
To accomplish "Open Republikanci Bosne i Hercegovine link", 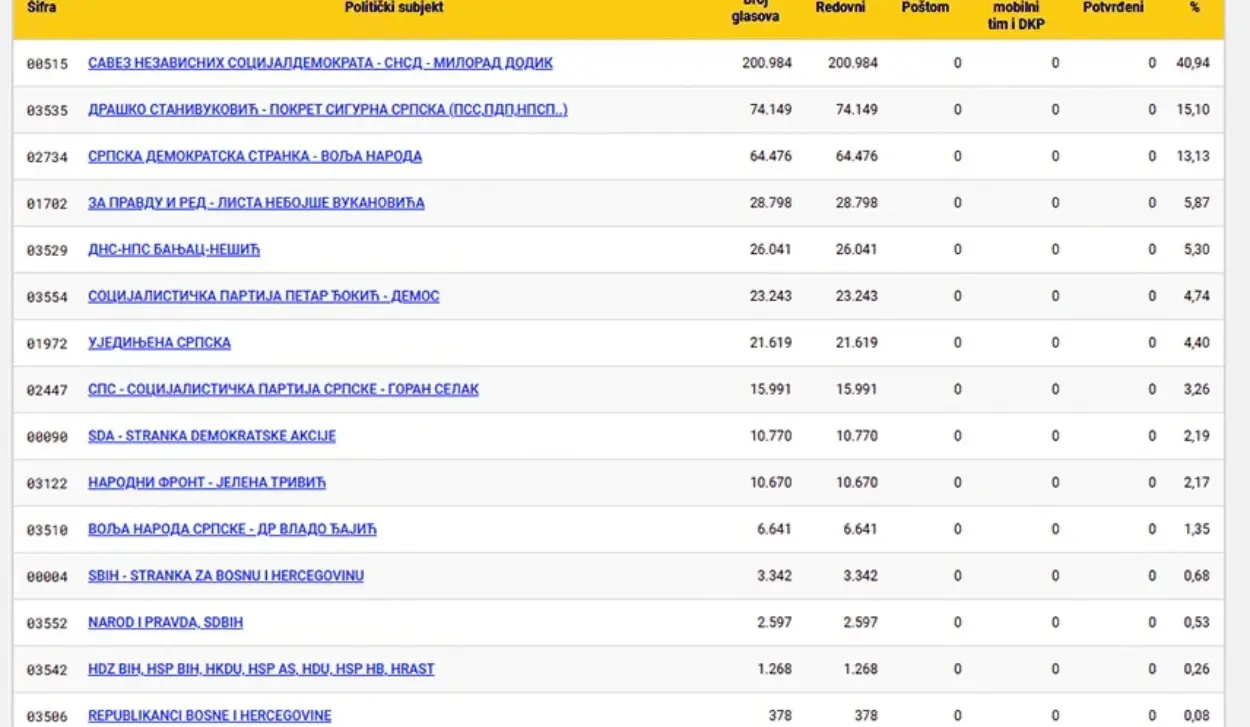I will pos(209,716).
